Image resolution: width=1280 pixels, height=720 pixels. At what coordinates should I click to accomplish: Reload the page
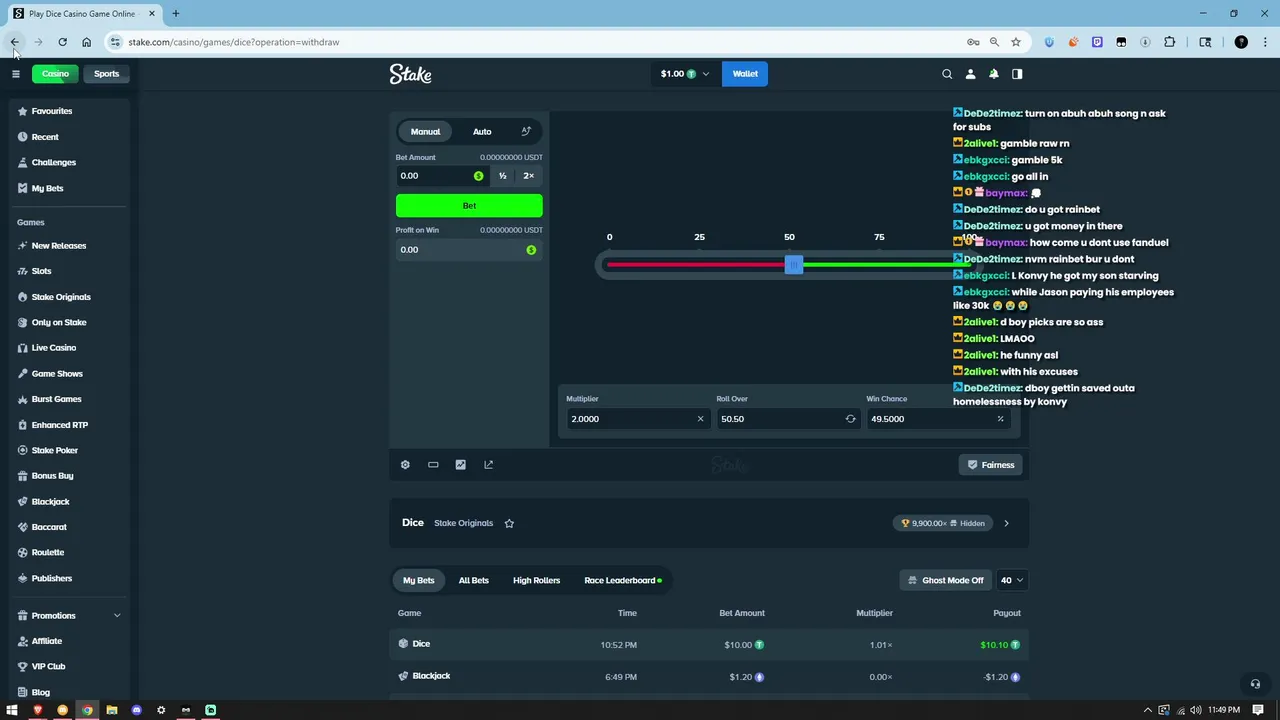(62, 42)
